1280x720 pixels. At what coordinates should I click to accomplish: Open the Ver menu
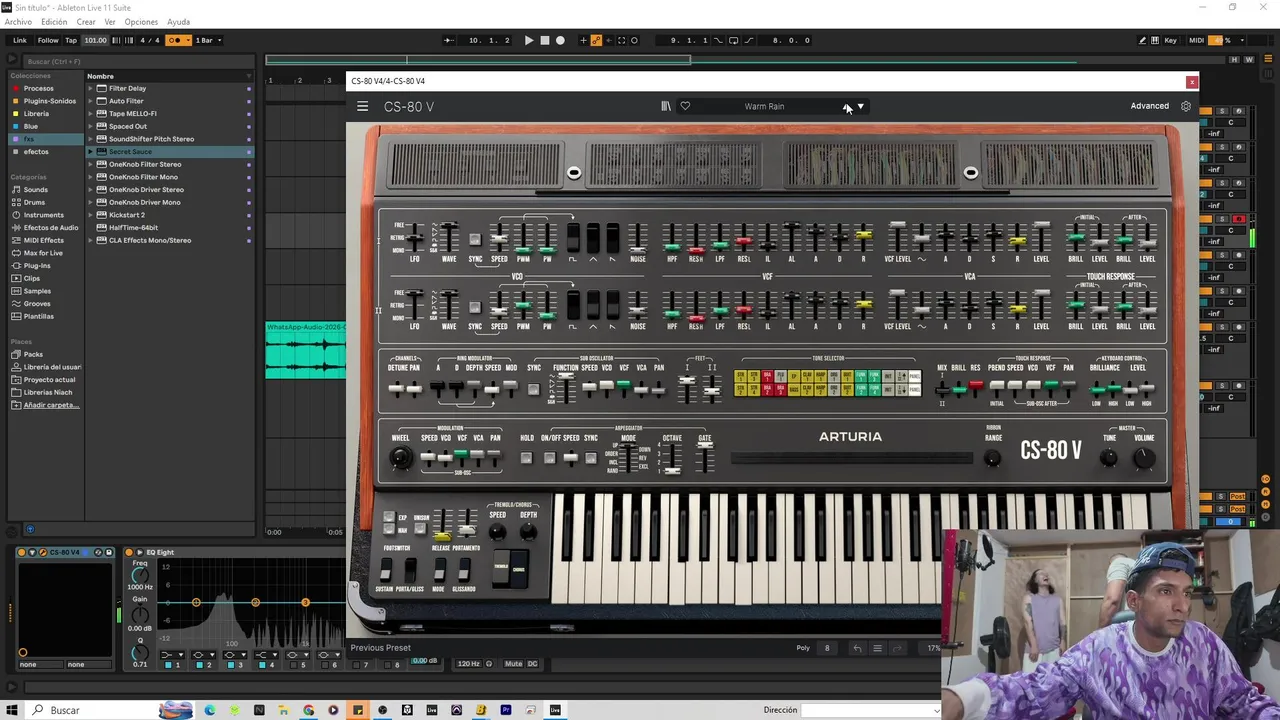pos(110,22)
